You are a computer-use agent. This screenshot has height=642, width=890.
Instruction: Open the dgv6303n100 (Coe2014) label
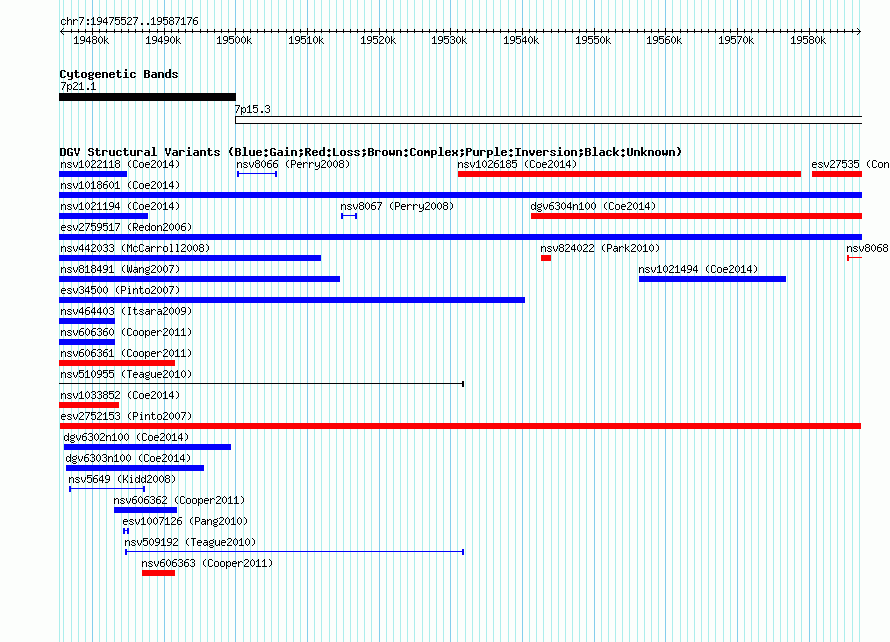point(128,458)
